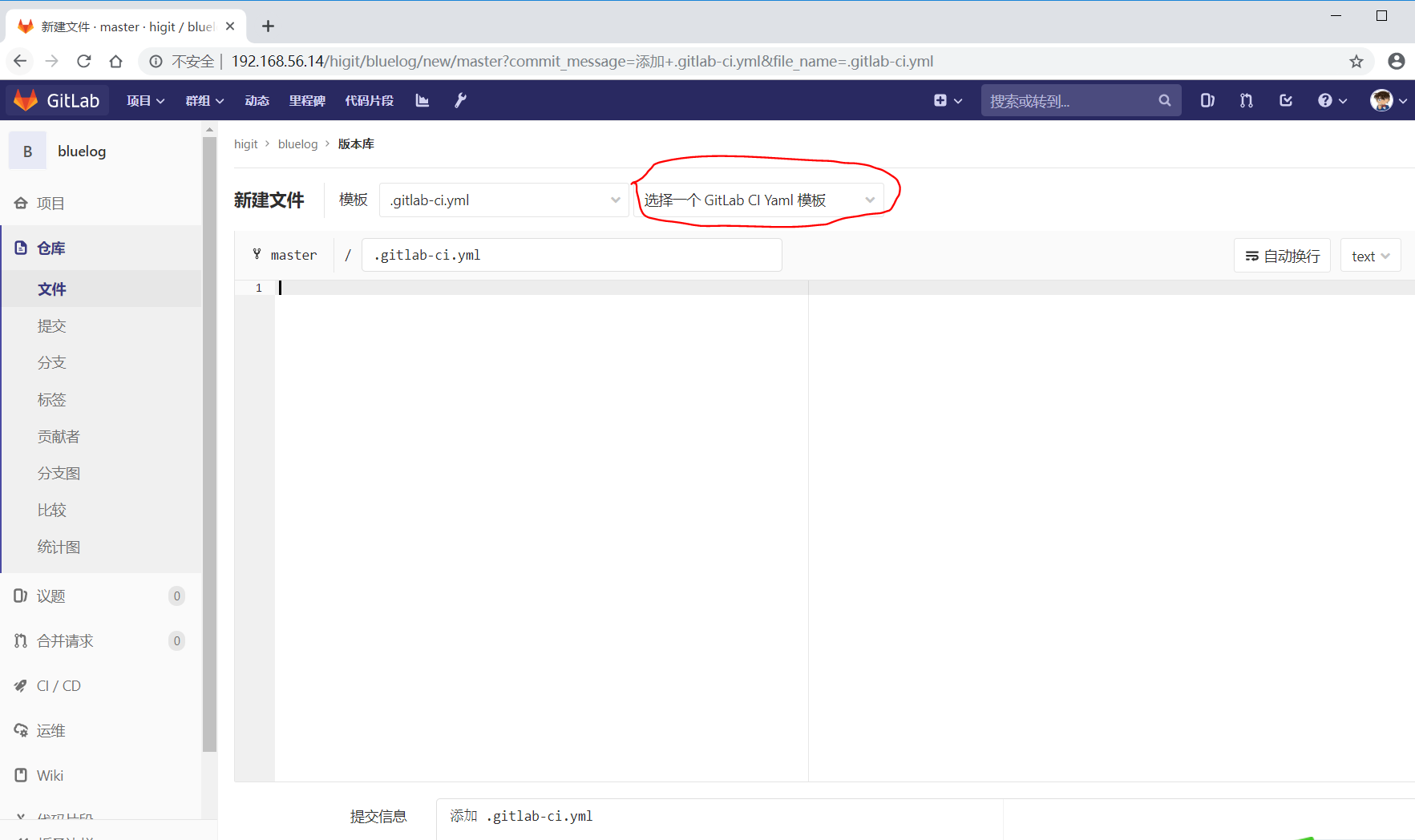The height and width of the screenshot is (840, 1415).
Task: Bookmark this page star icon
Action: (x=1356, y=62)
